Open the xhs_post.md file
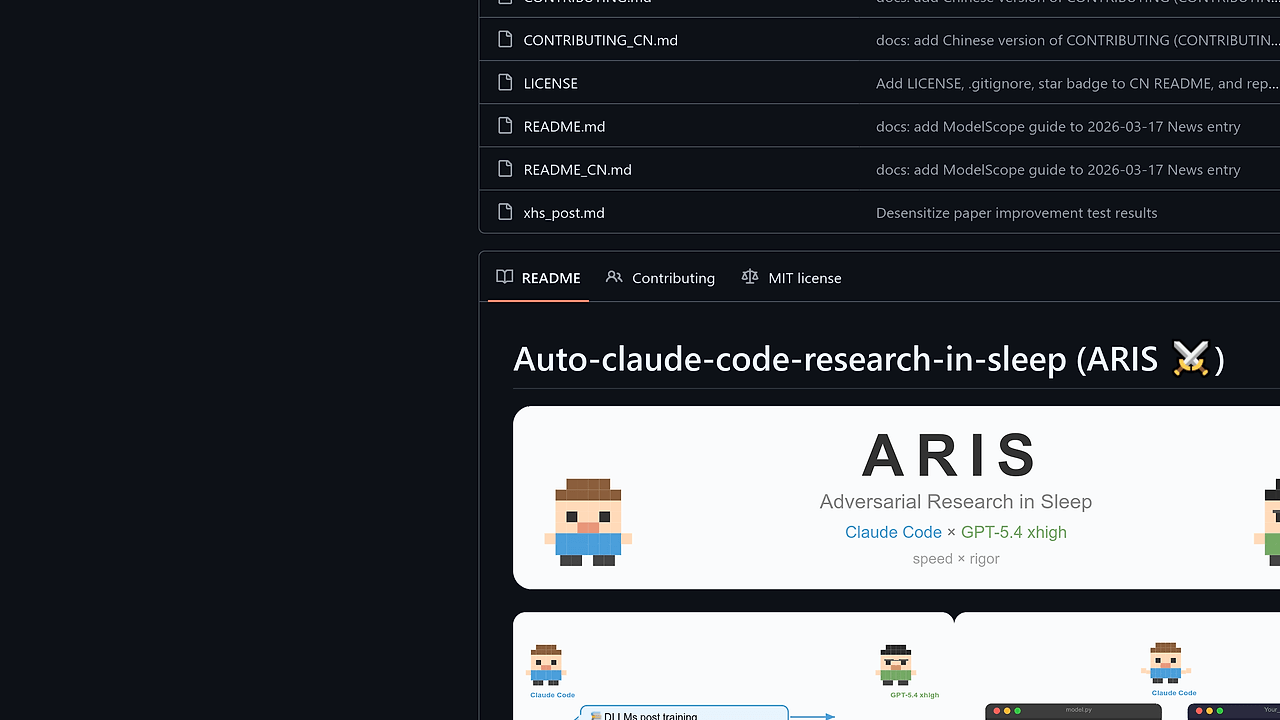The image size is (1280, 720). 564,212
